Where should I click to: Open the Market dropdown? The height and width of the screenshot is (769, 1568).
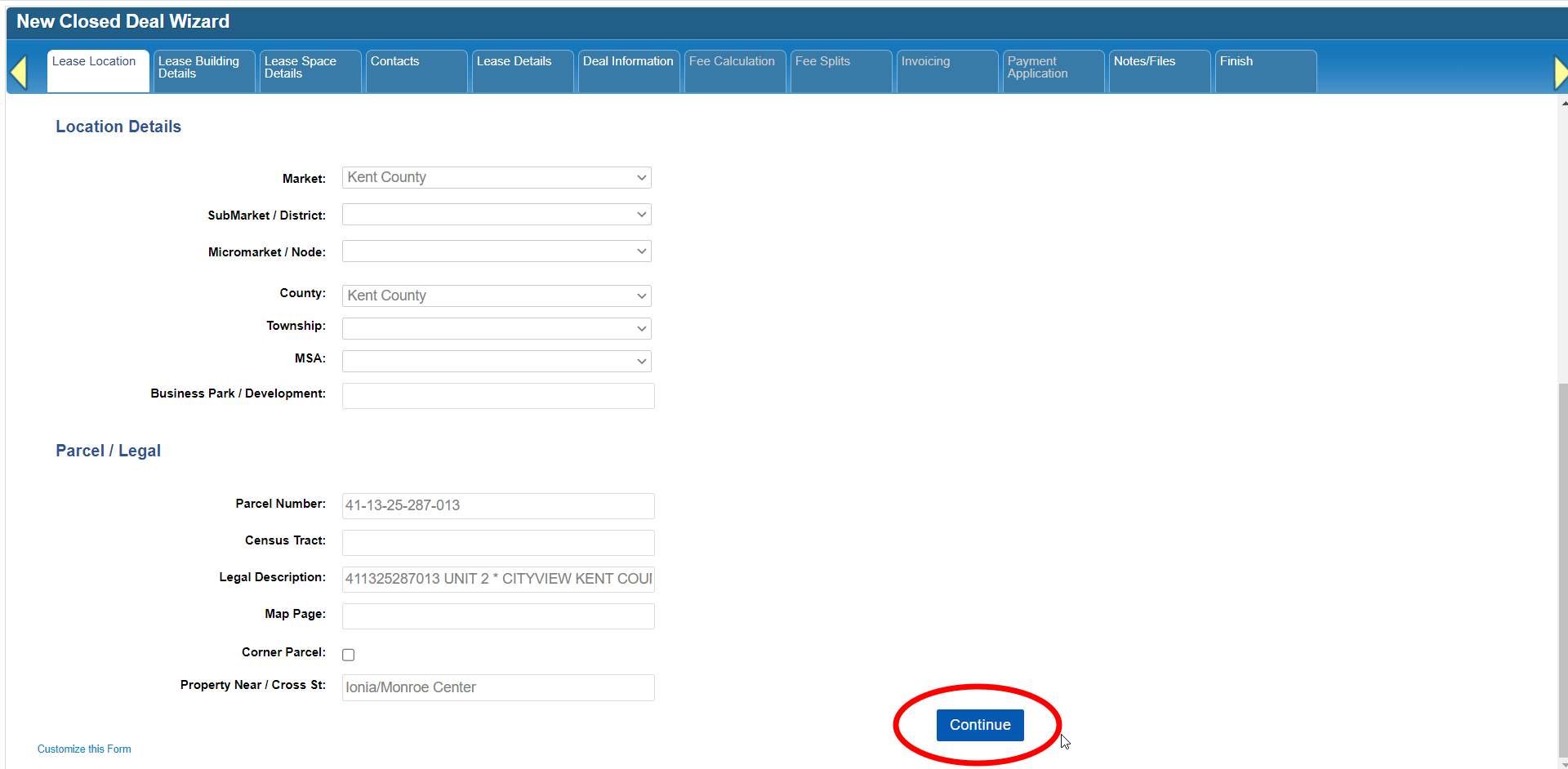point(496,178)
